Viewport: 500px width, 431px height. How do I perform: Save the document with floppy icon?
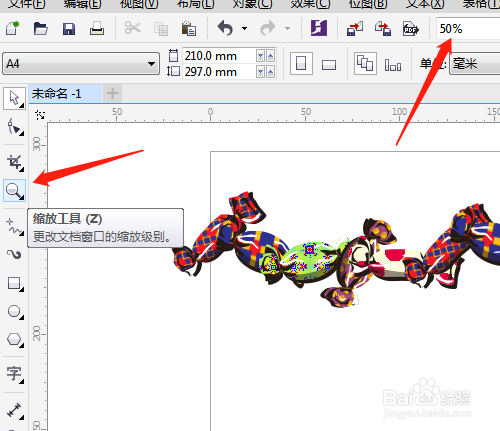point(69,29)
